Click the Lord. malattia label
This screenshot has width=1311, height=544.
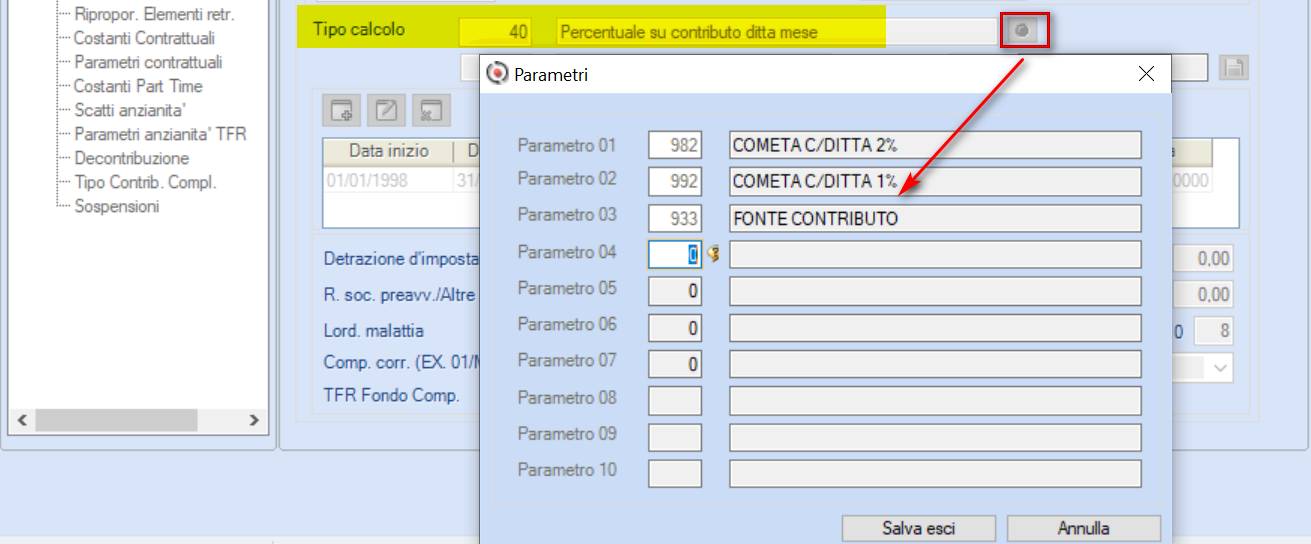click(x=374, y=331)
